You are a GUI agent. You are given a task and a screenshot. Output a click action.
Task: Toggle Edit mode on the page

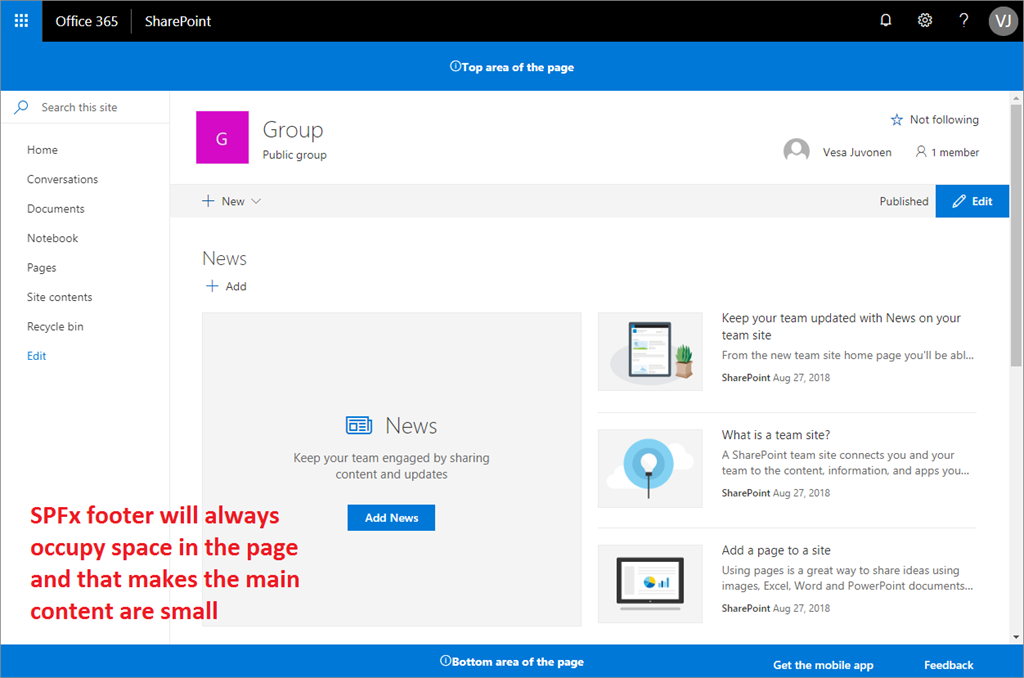pos(971,201)
